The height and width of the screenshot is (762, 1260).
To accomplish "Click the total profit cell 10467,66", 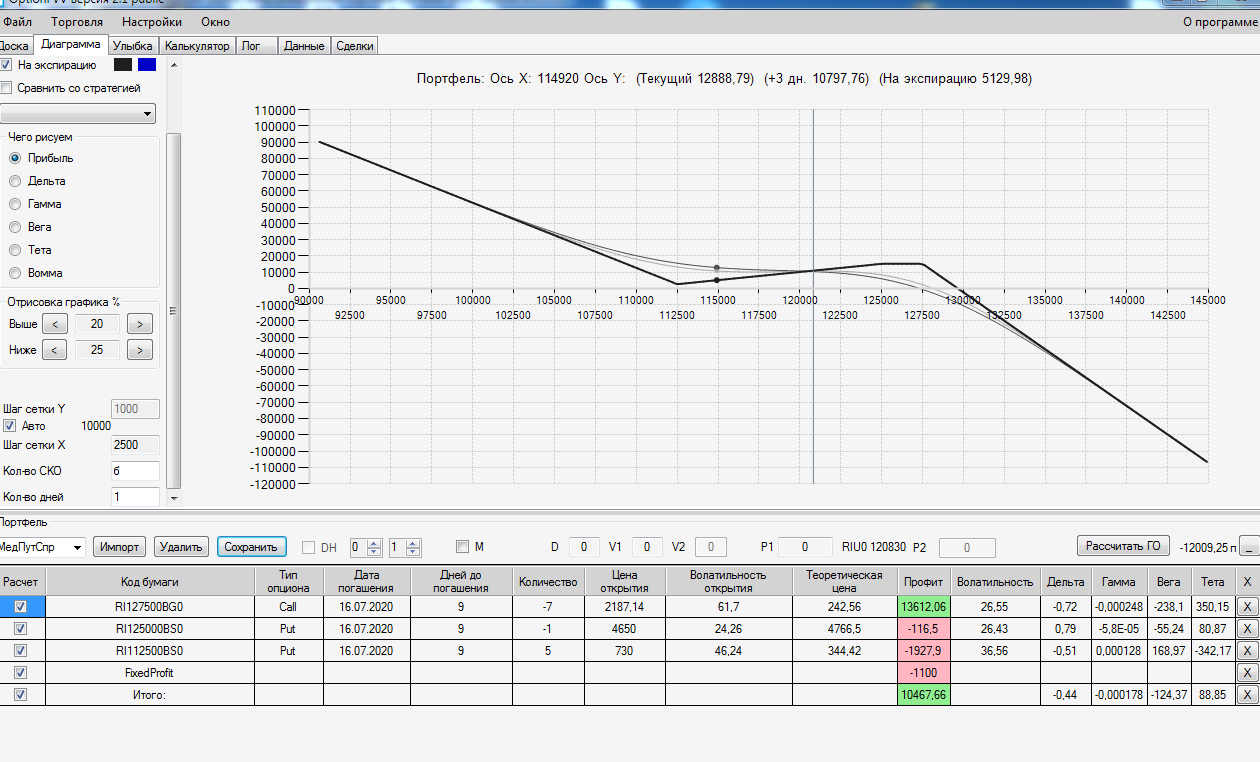I will click(x=922, y=694).
